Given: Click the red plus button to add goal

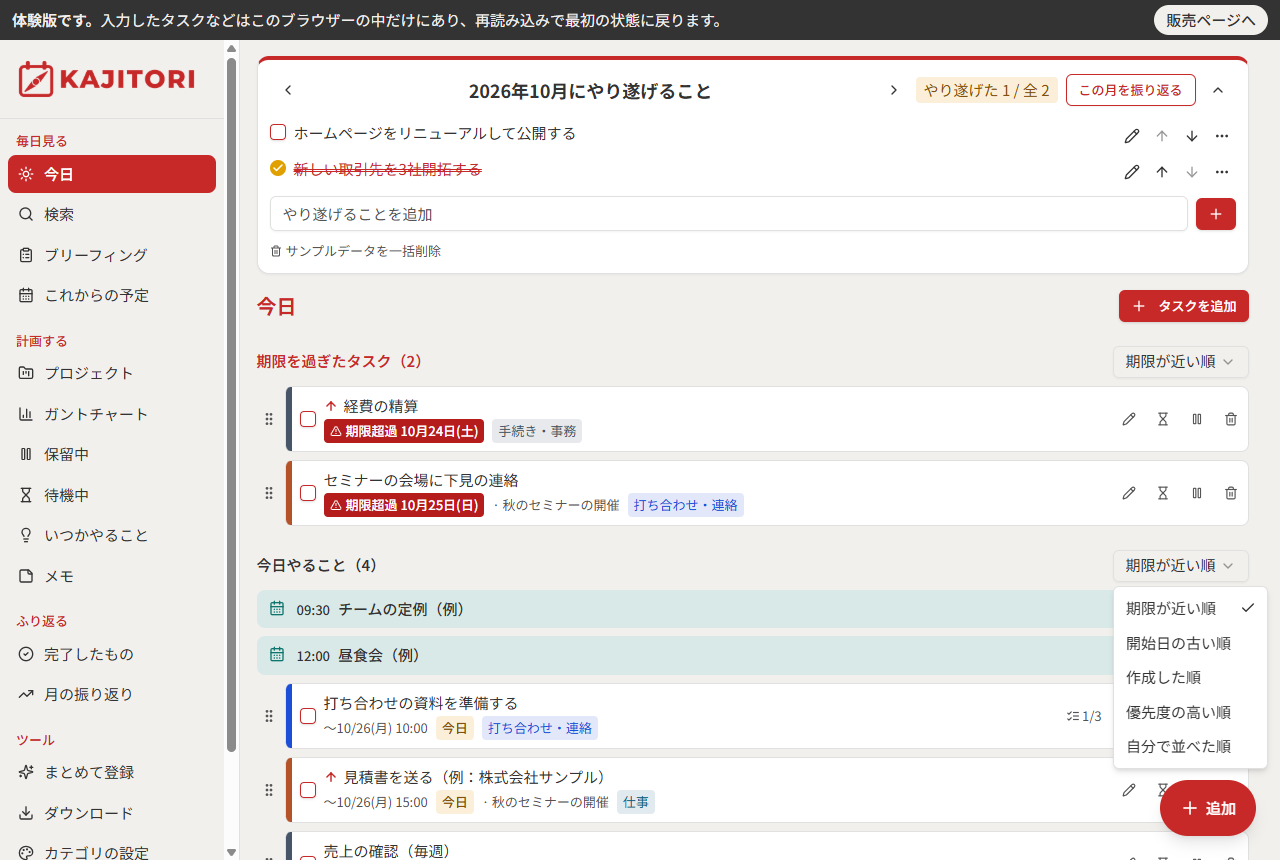Looking at the screenshot, I should pyautogui.click(x=1216, y=214).
